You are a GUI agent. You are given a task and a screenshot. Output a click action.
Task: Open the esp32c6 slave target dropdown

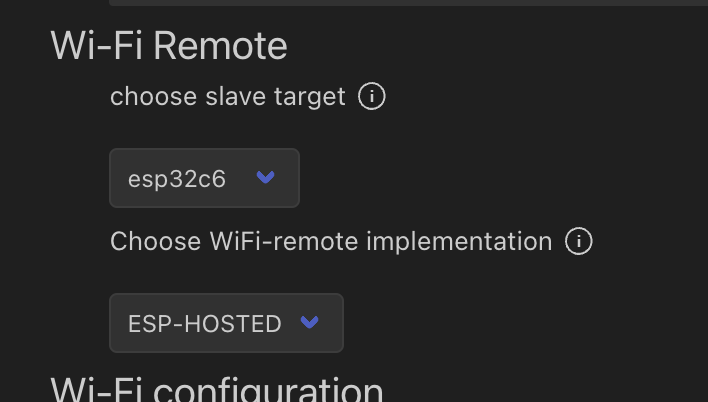(204, 178)
